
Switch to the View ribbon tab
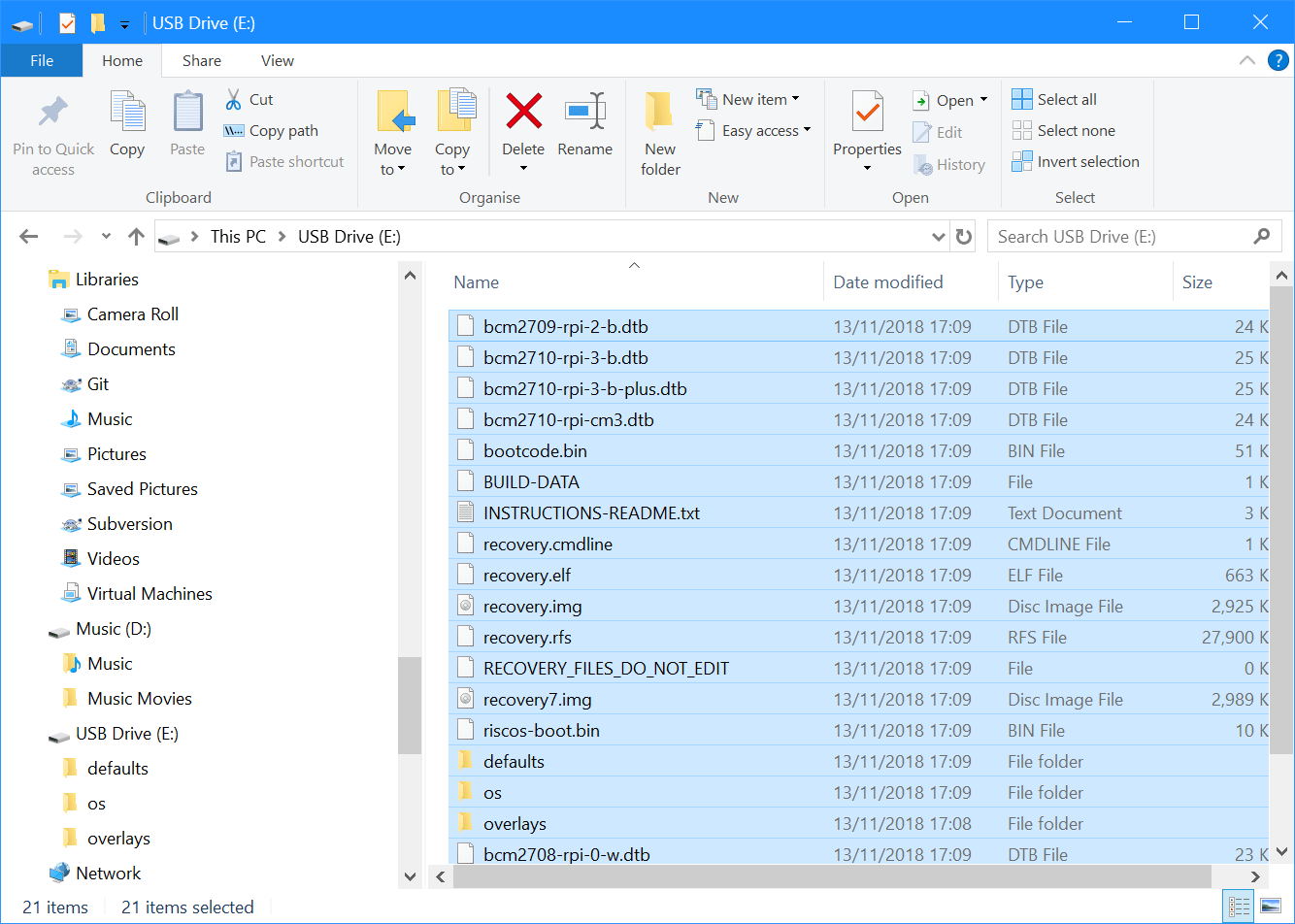pos(277,60)
